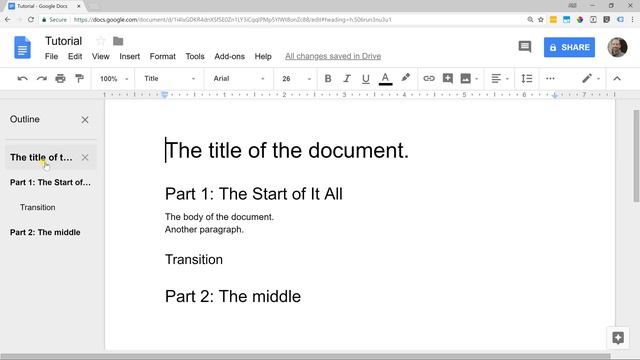Click 'All changes saved in Drive' link

click(x=333, y=56)
